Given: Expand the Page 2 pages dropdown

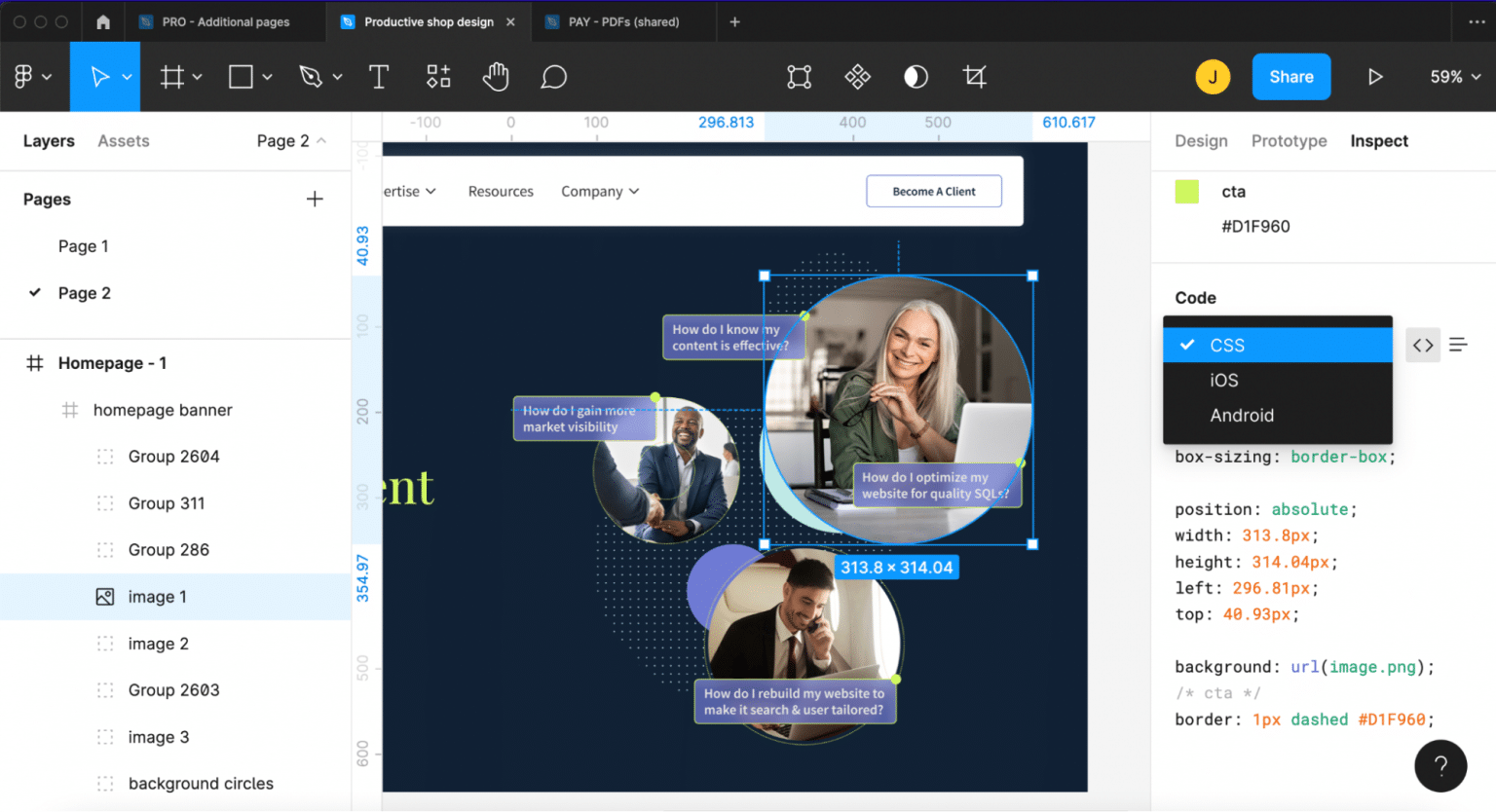Looking at the screenshot, I should tap(291, 141).
